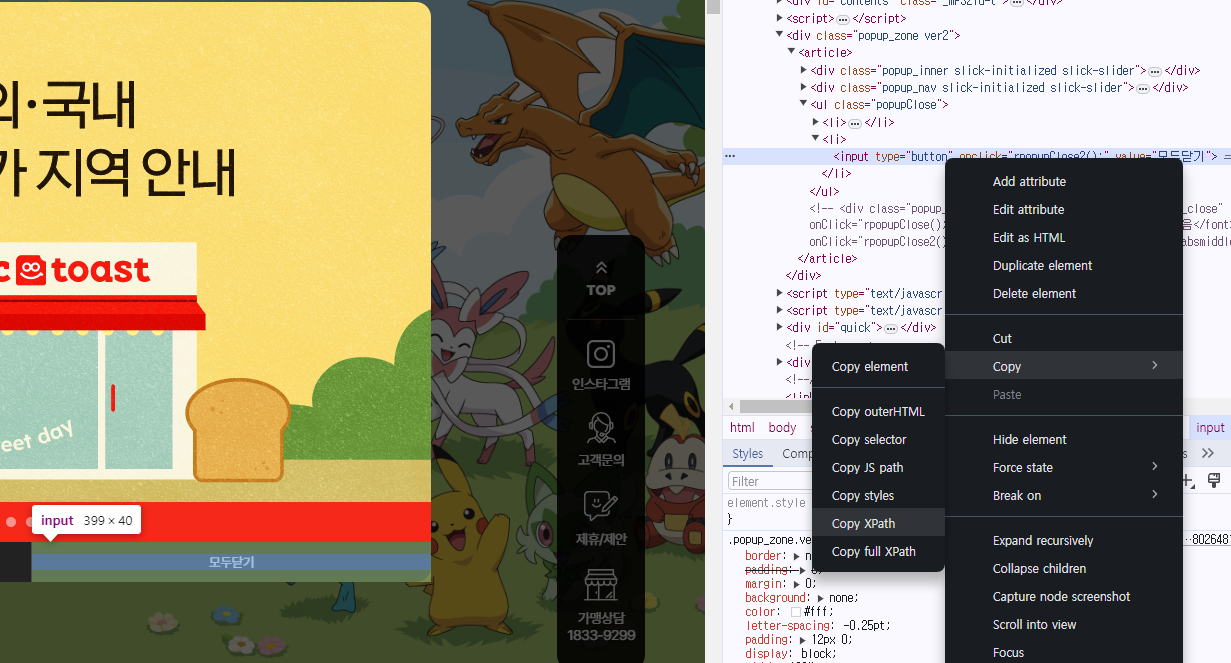Click the #fff color swatch
The image size is (1231, 663).
tap(796, 612)
